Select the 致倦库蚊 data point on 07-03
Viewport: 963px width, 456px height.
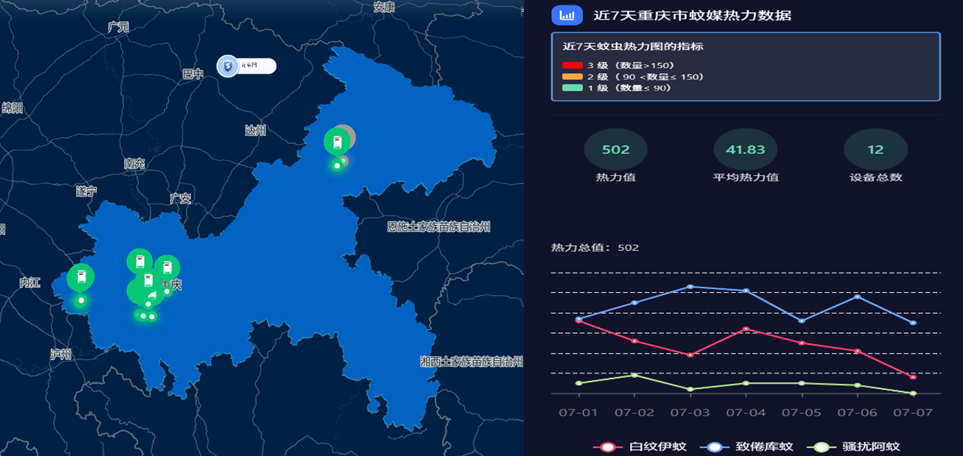(690, 286)
